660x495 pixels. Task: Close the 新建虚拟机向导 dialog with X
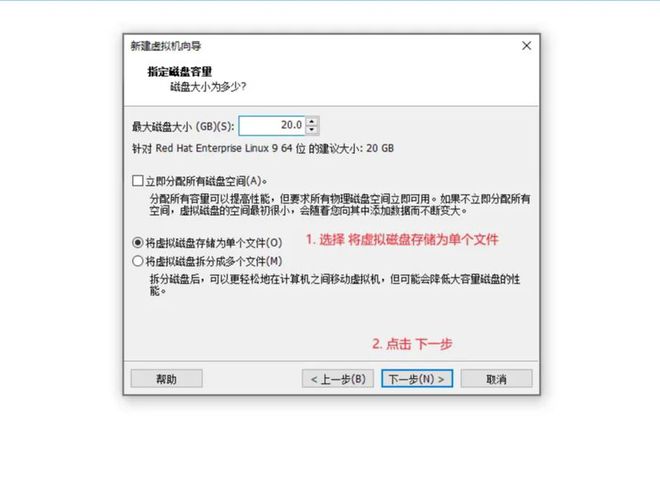[x=526, y=45]
